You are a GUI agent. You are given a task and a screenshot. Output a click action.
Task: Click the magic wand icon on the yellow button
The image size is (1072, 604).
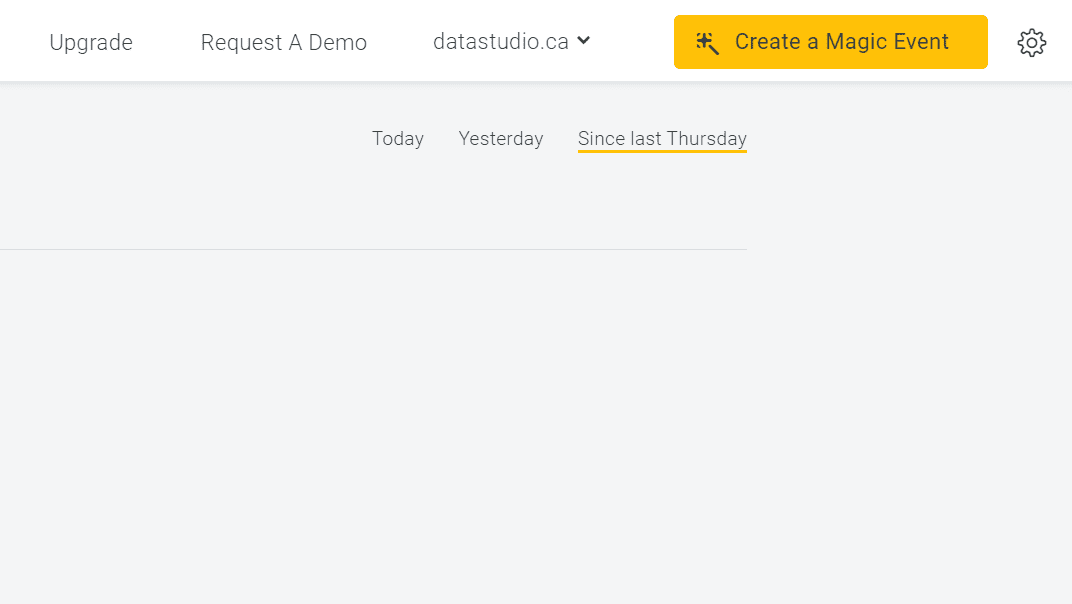point(708,42)
